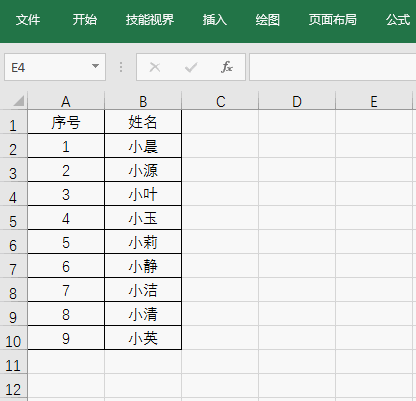The height and width of the screenshot is (401, 416).
Task: Click the 序号 cell next to 小洁
Action: click(x=66, y=290)
